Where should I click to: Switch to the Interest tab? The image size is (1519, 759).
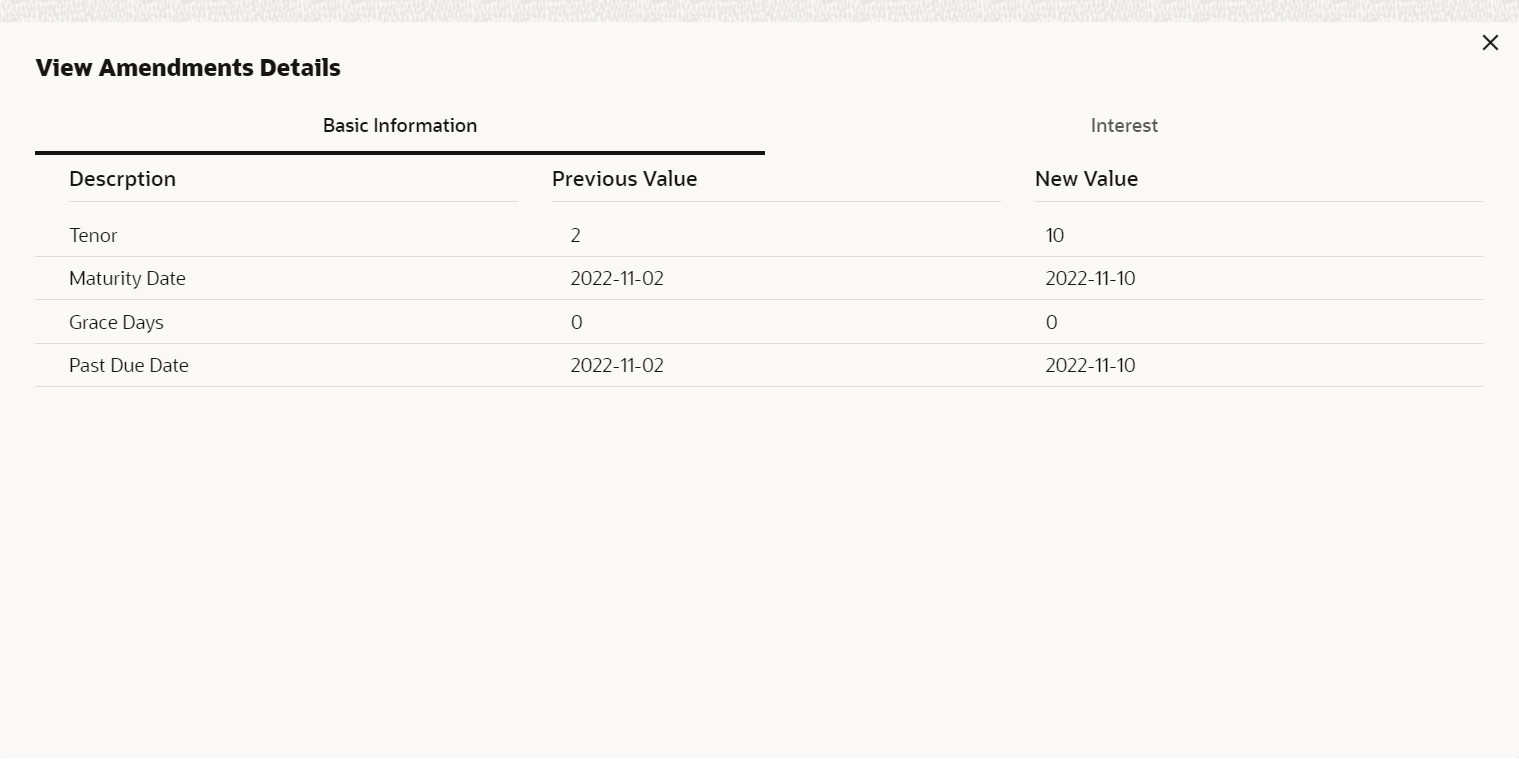click(1124, 126)
